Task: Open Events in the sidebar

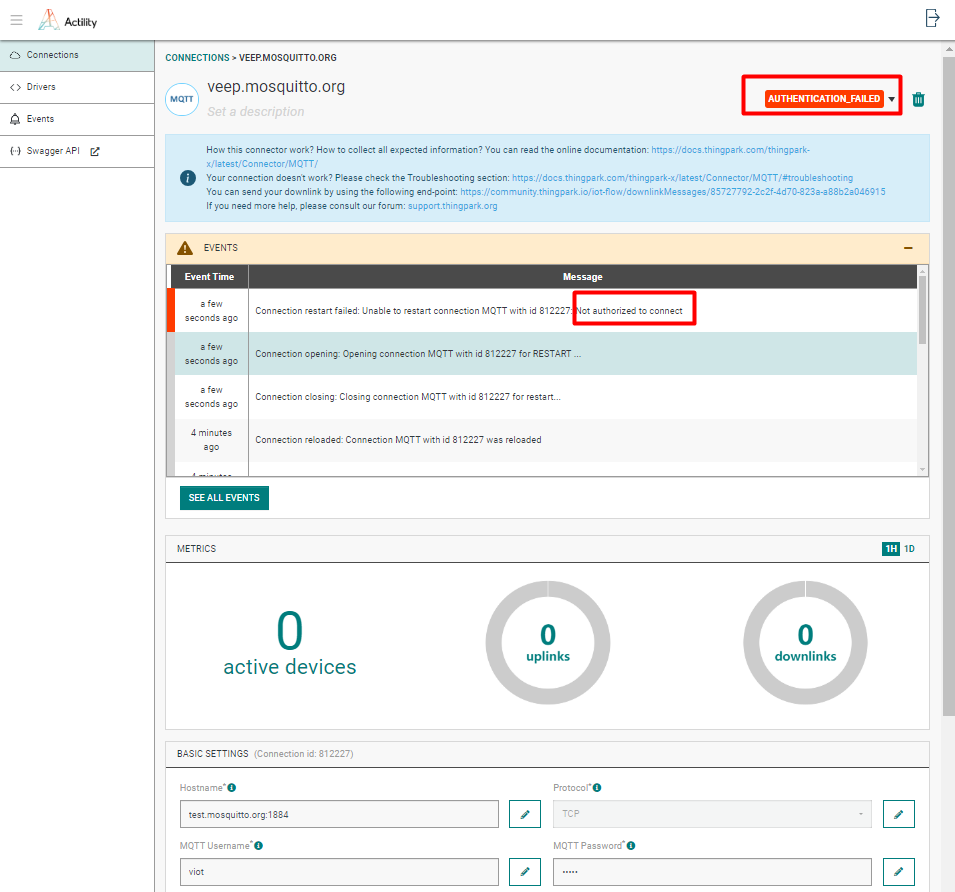Action: click(77, 119)
